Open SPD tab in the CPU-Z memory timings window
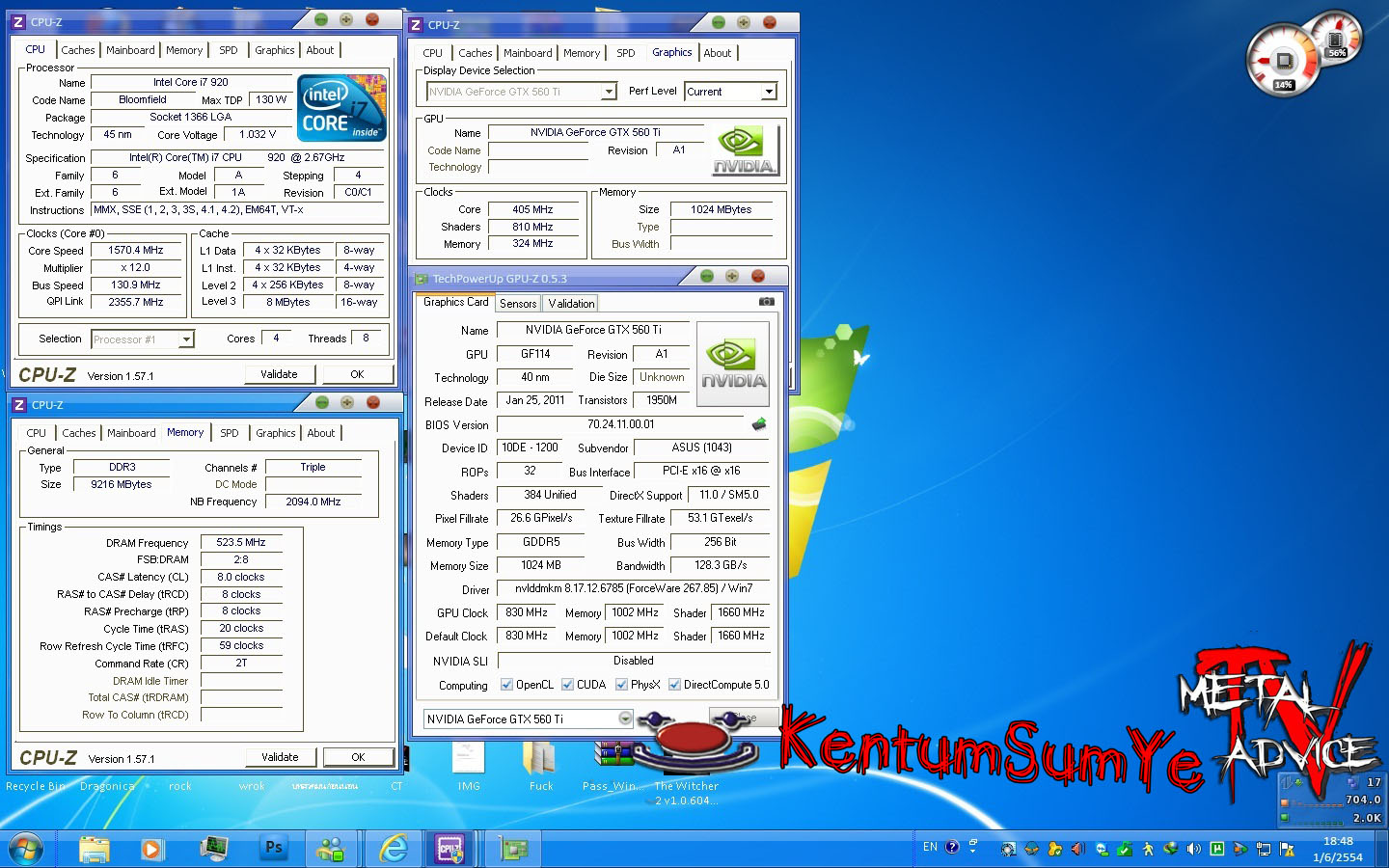1389x868 pixels. [x=229, y=433]
